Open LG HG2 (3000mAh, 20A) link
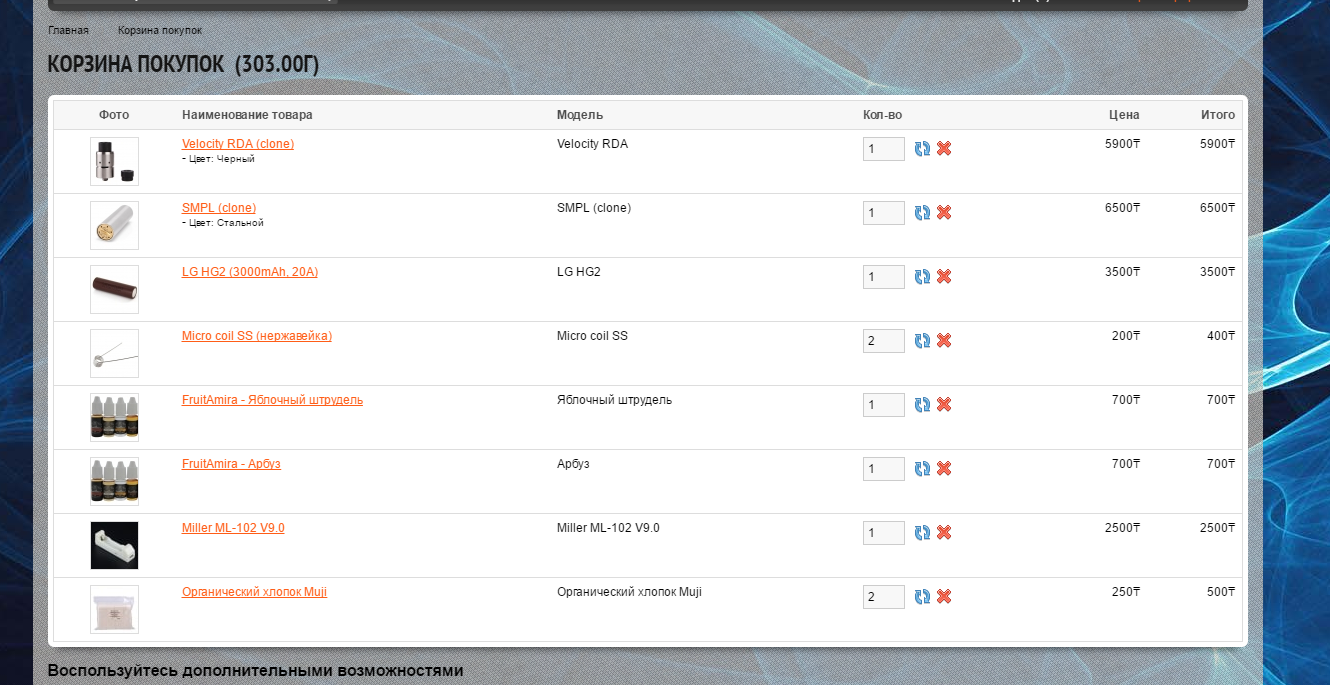The width and height of the screenshot is (1330, 685). pyautogui.click(x=250, y=272)
